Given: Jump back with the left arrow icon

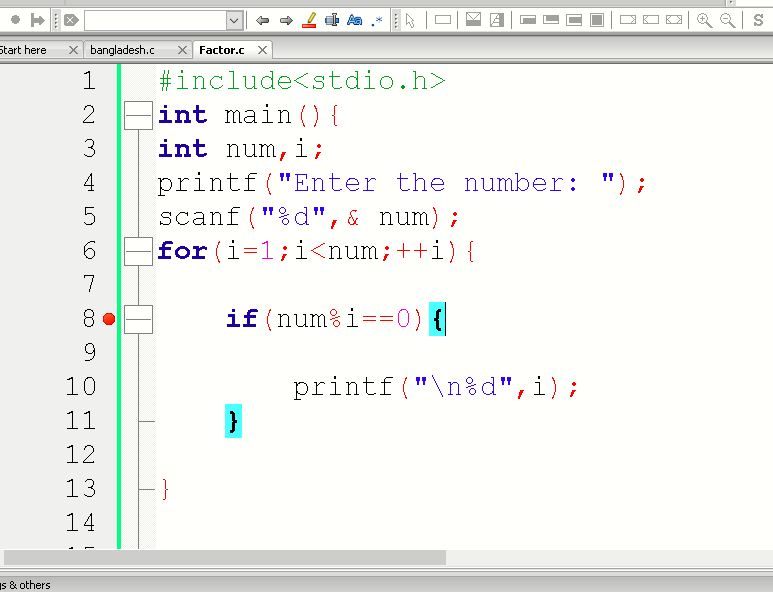Looking at the screenshot, I should (x=262, y=20).
